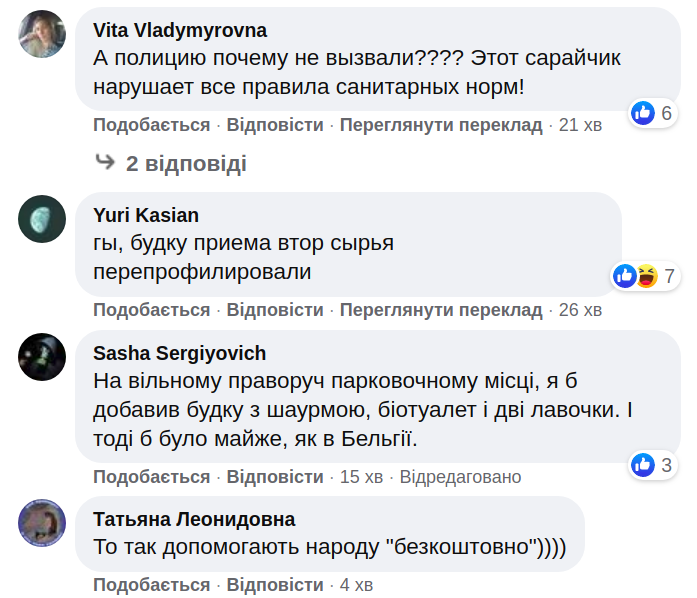Viewport: 697px width, 598px height.
Task: Reply to Vita Vladymyrovna's comment
Action: click(275, 125)
